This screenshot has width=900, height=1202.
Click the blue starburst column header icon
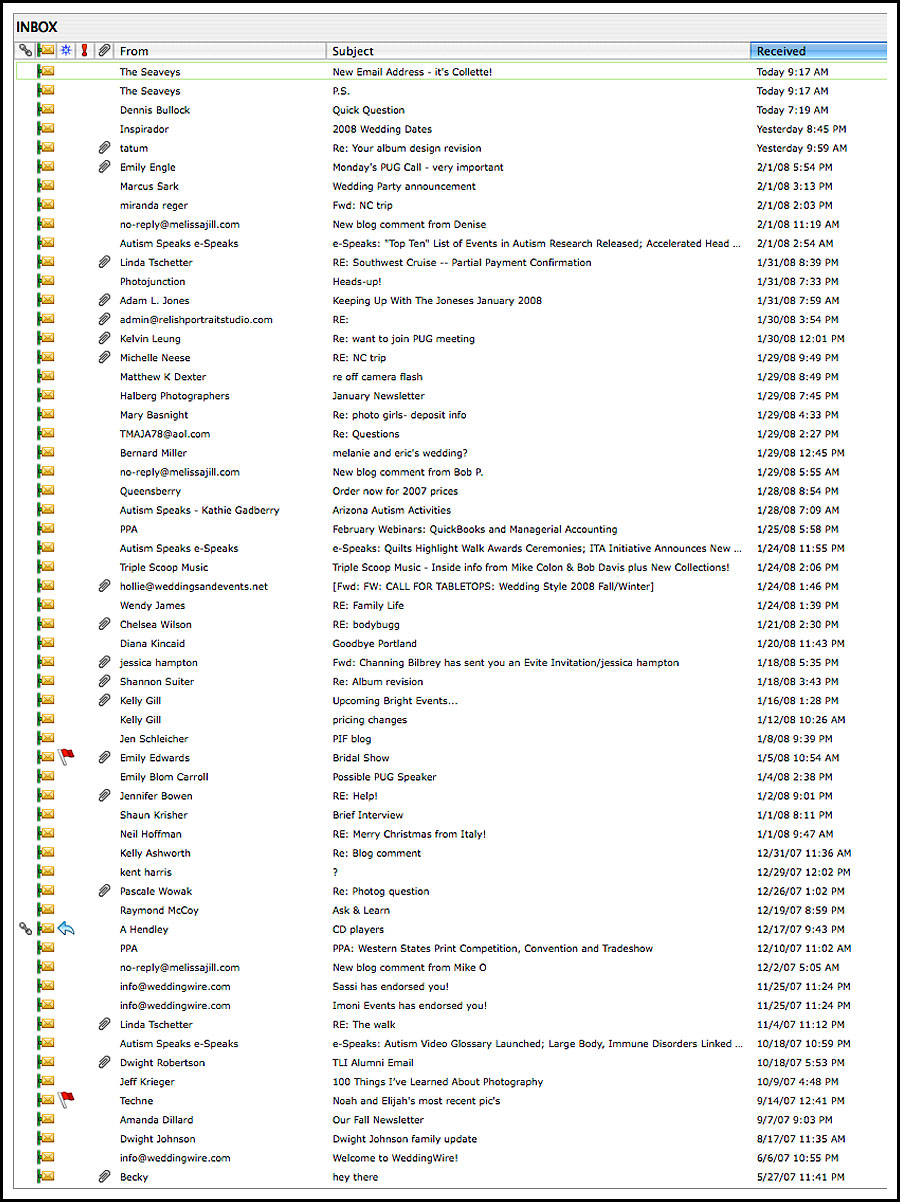coord(66,50)
